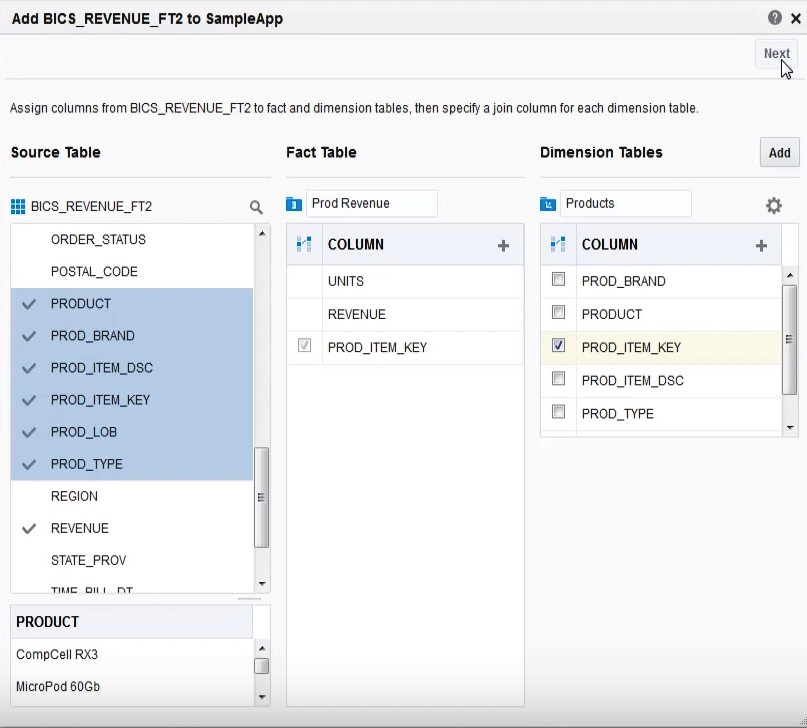Check the PROD_BRAND checkbox in the Products dimension

pyautogui.click(x=557, y=280)
